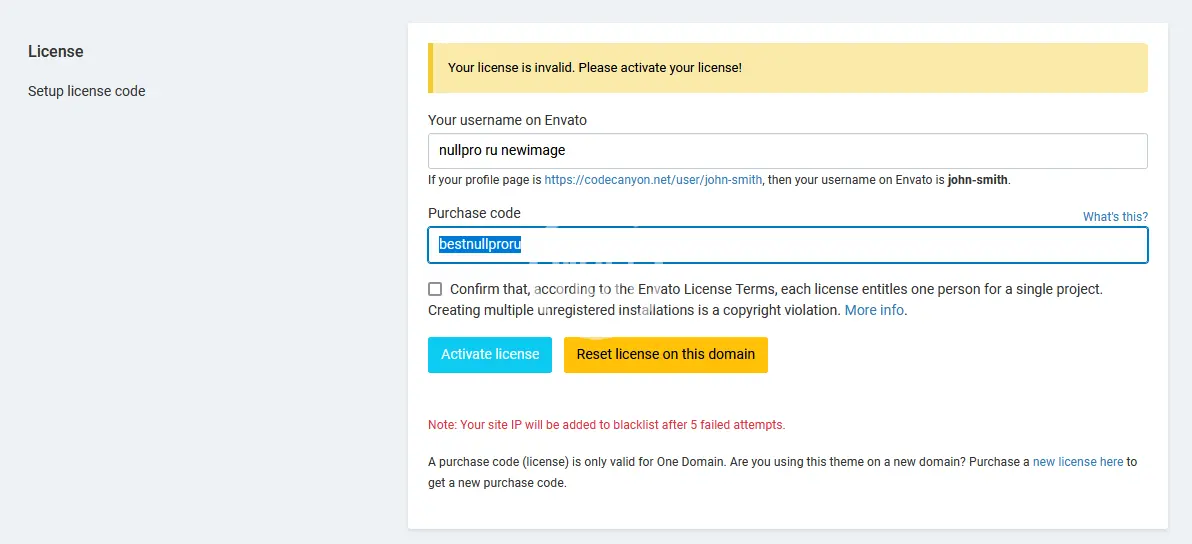
Task: Open the More info link
Action: [874, 310]
